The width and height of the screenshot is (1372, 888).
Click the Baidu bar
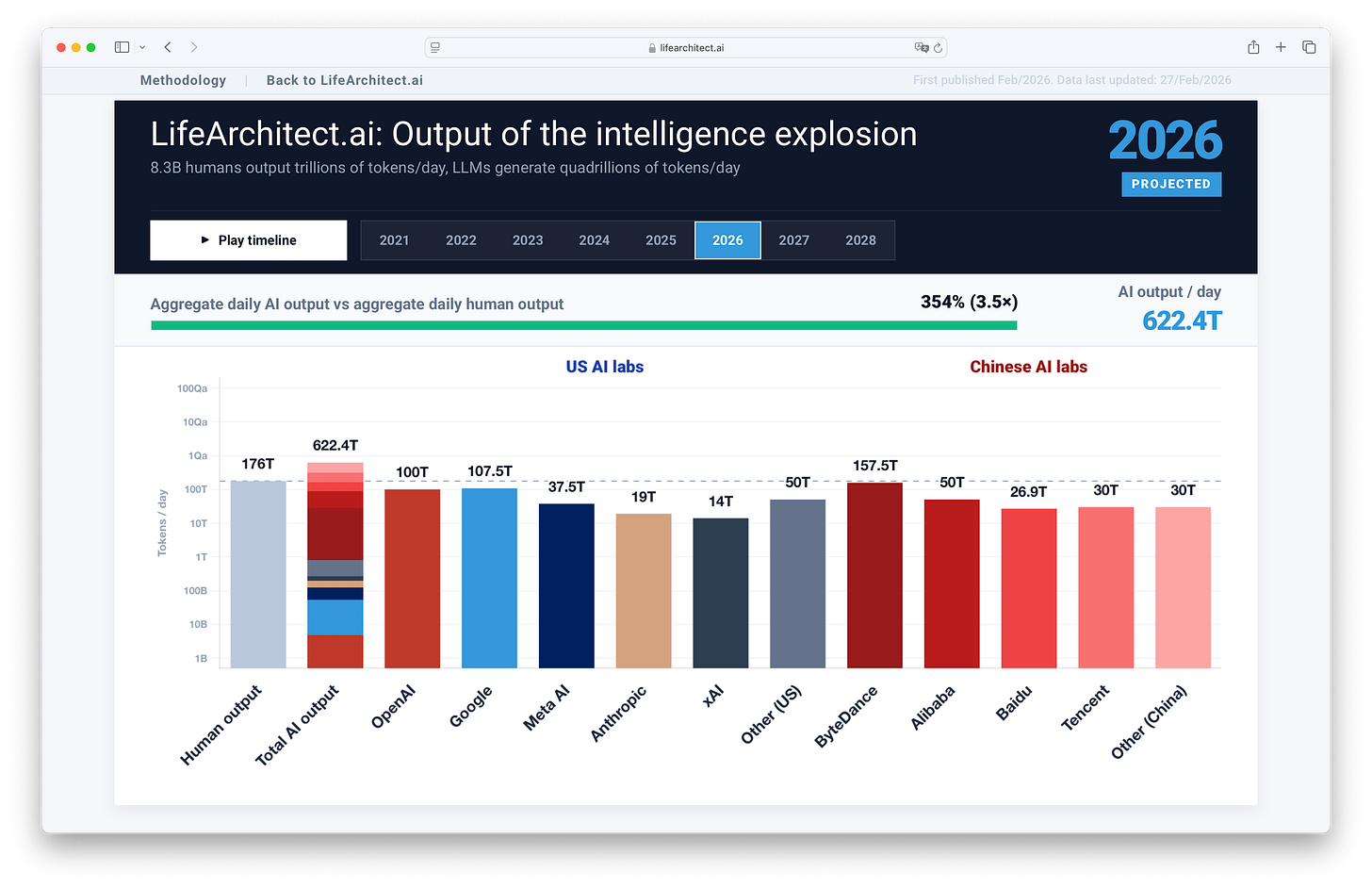1029,588
